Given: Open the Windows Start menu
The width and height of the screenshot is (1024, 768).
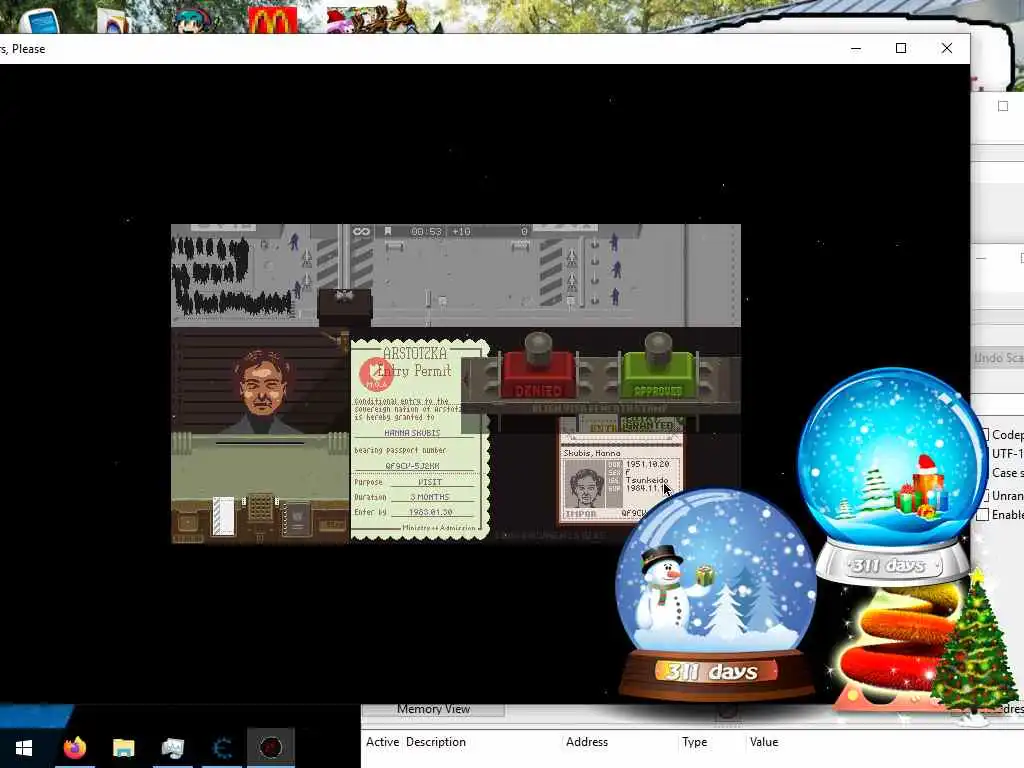Looking at the screenshot, I should coord(24,747).
